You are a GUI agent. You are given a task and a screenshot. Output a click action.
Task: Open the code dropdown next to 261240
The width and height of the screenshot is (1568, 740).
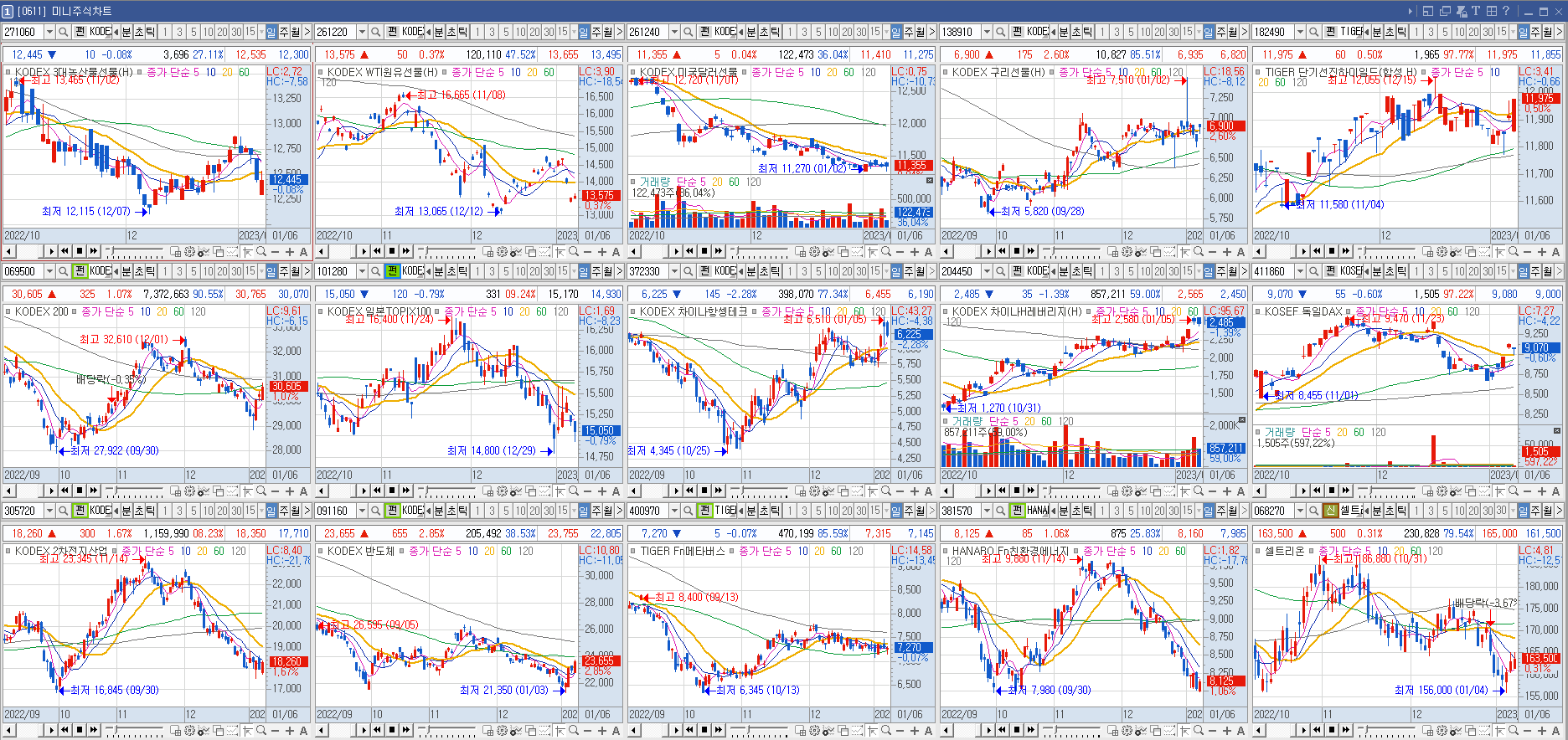(x=674, y=32)
